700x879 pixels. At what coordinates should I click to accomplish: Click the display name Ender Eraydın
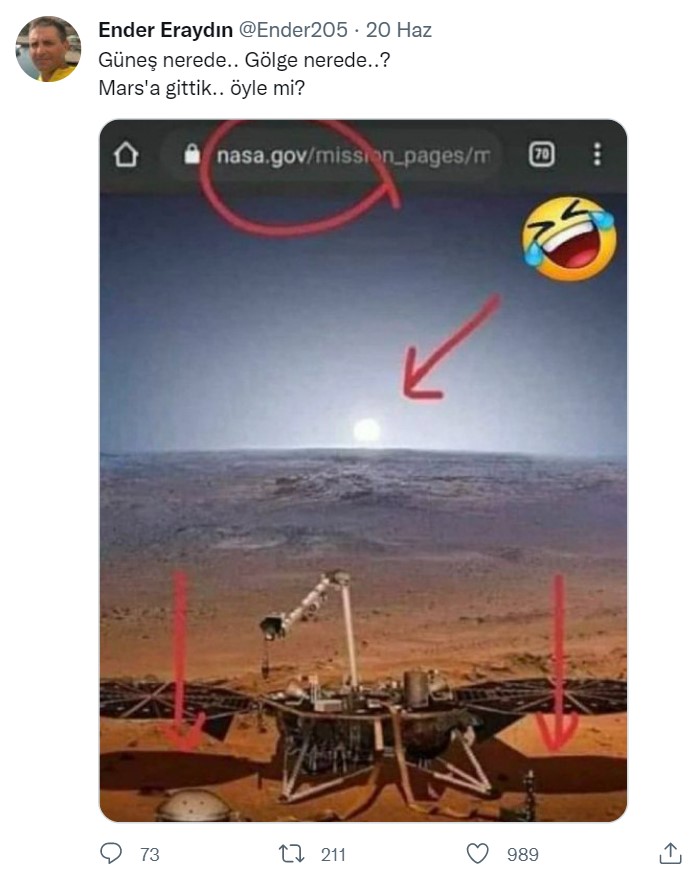[165, 30]
